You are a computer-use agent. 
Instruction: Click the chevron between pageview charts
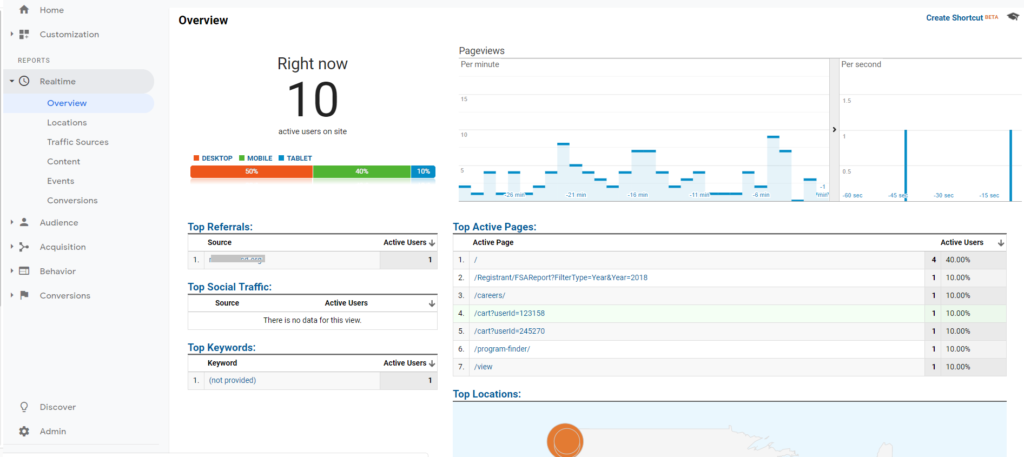click(834, 130)
